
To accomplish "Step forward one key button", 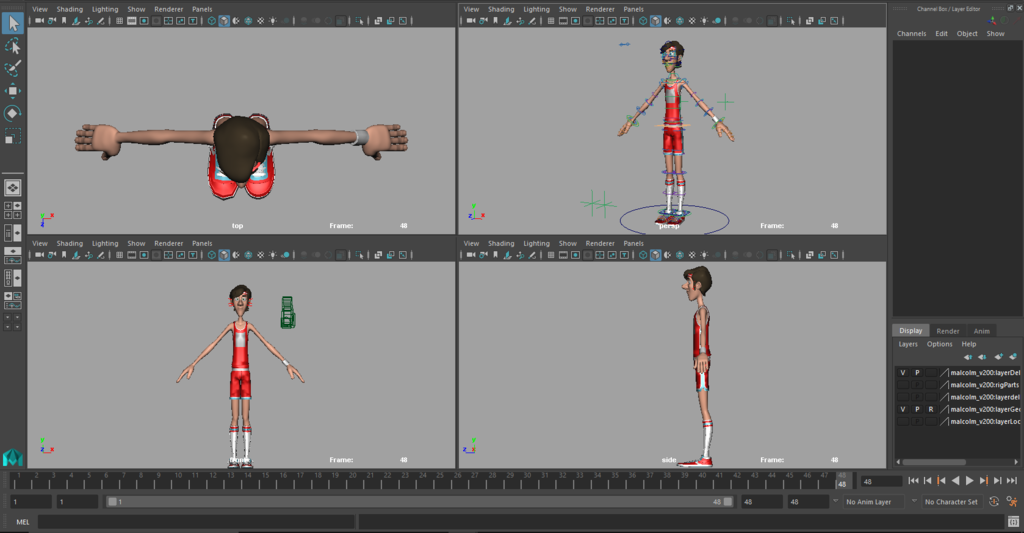I will pos(984,481).
